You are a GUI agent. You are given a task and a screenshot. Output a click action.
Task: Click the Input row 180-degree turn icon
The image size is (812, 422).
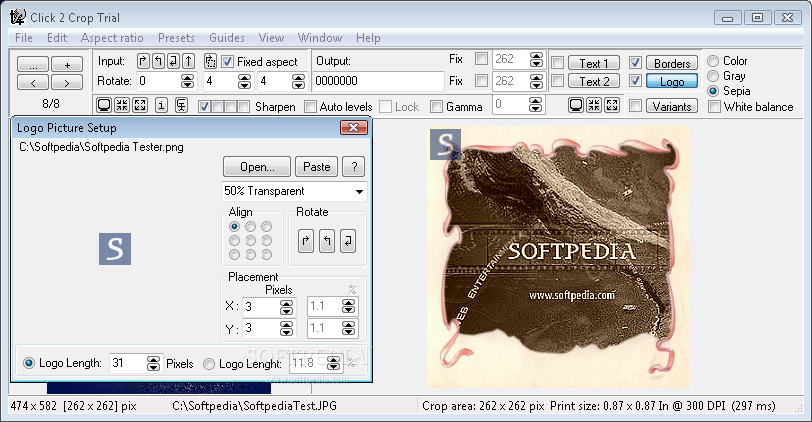173,61
